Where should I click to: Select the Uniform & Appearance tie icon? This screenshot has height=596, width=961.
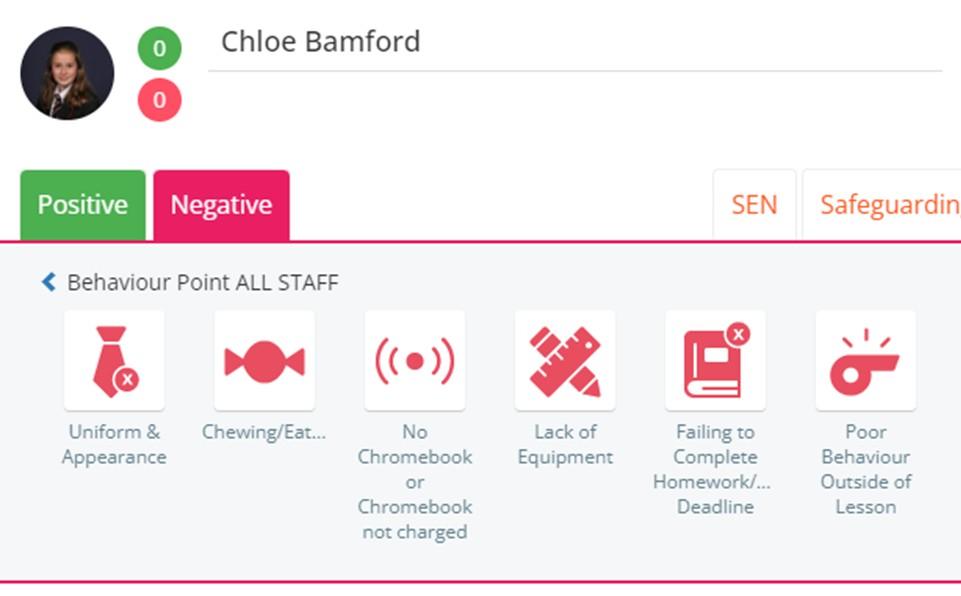(x=114, y=361)
